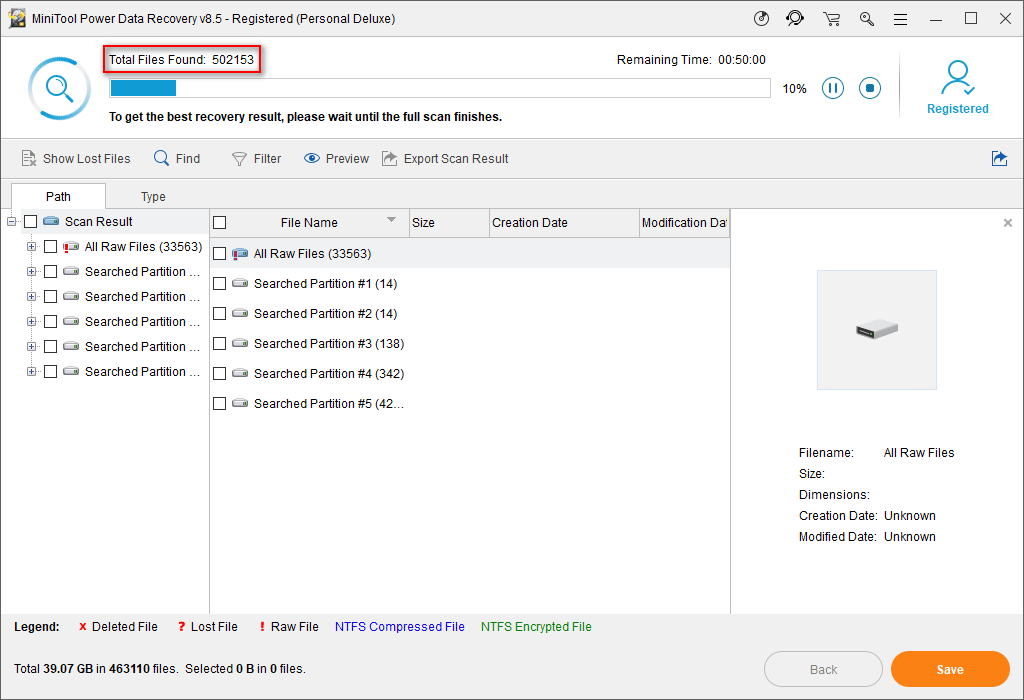The image size is (1024, 700).
Task: Click the register key icon
Action: click(x=866, y=19)
